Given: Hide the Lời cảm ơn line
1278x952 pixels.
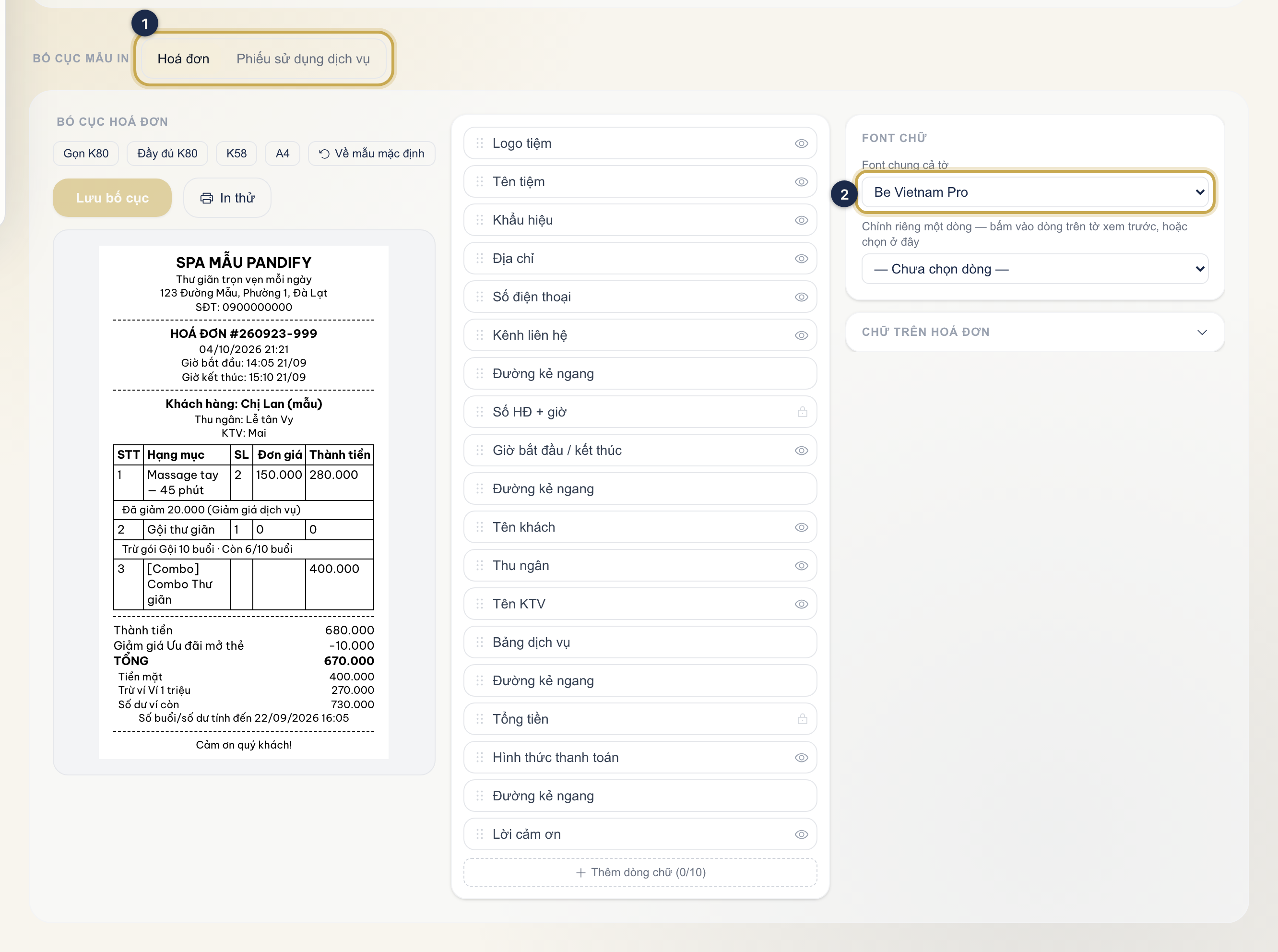Looking at the screenshot, I should click(x=802, y=834).
